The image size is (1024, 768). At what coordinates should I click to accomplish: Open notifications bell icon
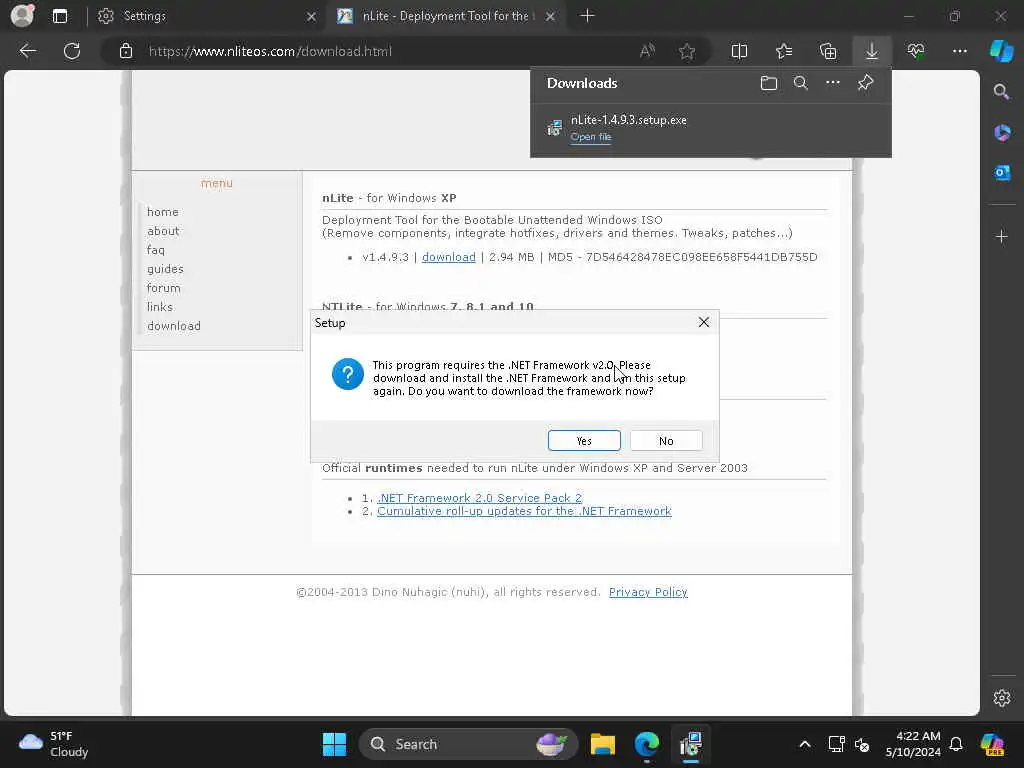(956, 744)
